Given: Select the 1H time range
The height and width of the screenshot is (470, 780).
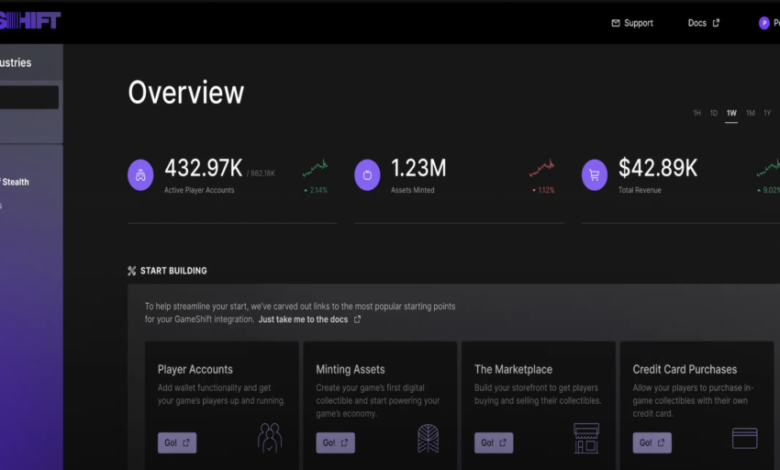Looking at the screenshot, I should pyautogui.click(x=697, y=113).
